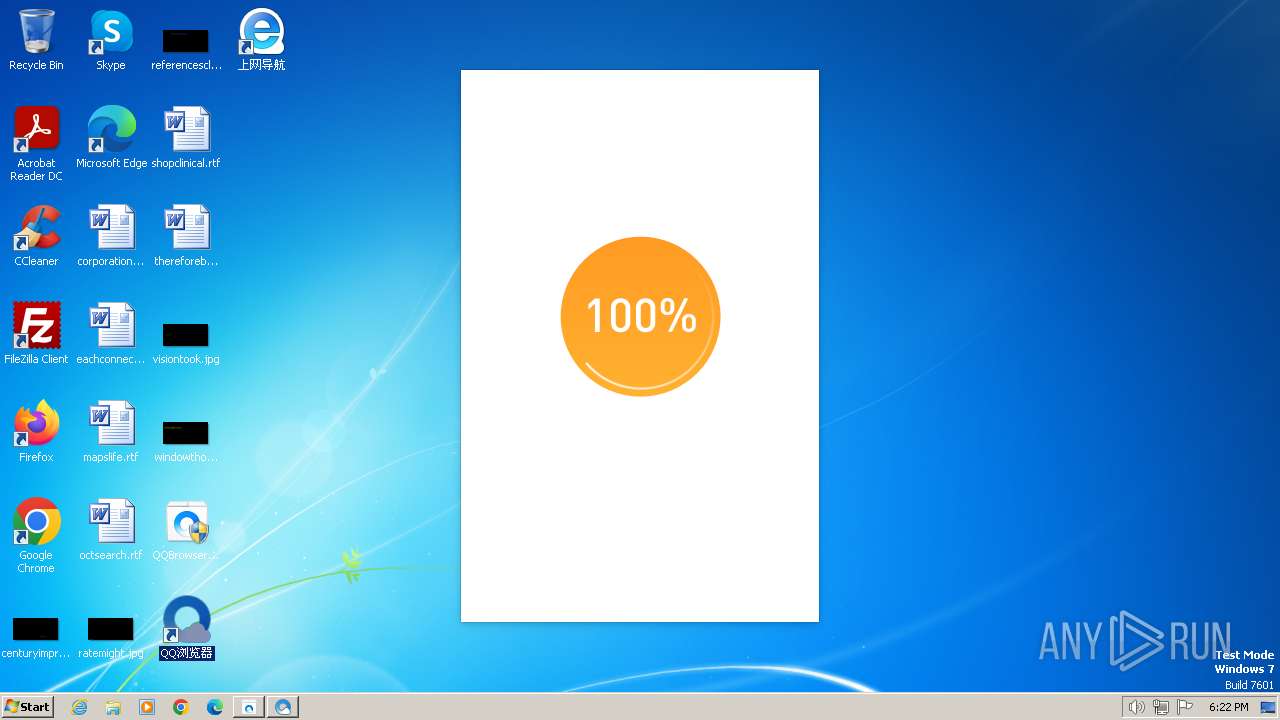Open the network tray icon
Image resolution: width=1280 pixels, height=720 pixels.
pyautogui.click(x=1161, y=707)
